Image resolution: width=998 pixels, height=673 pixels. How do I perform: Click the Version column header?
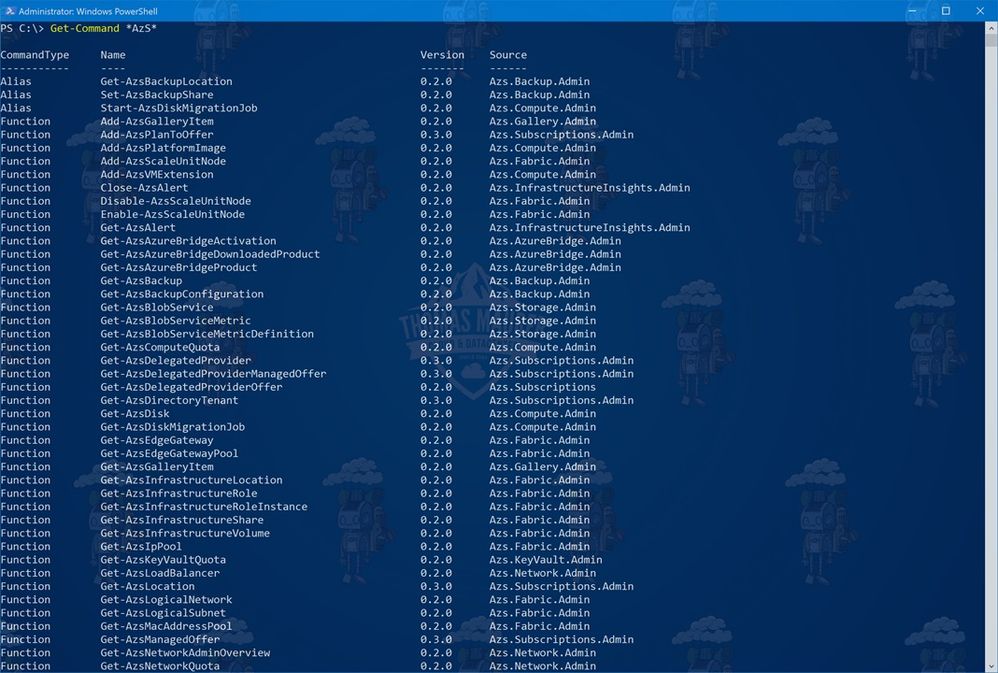pyautogui.click(x=442, y=55)
